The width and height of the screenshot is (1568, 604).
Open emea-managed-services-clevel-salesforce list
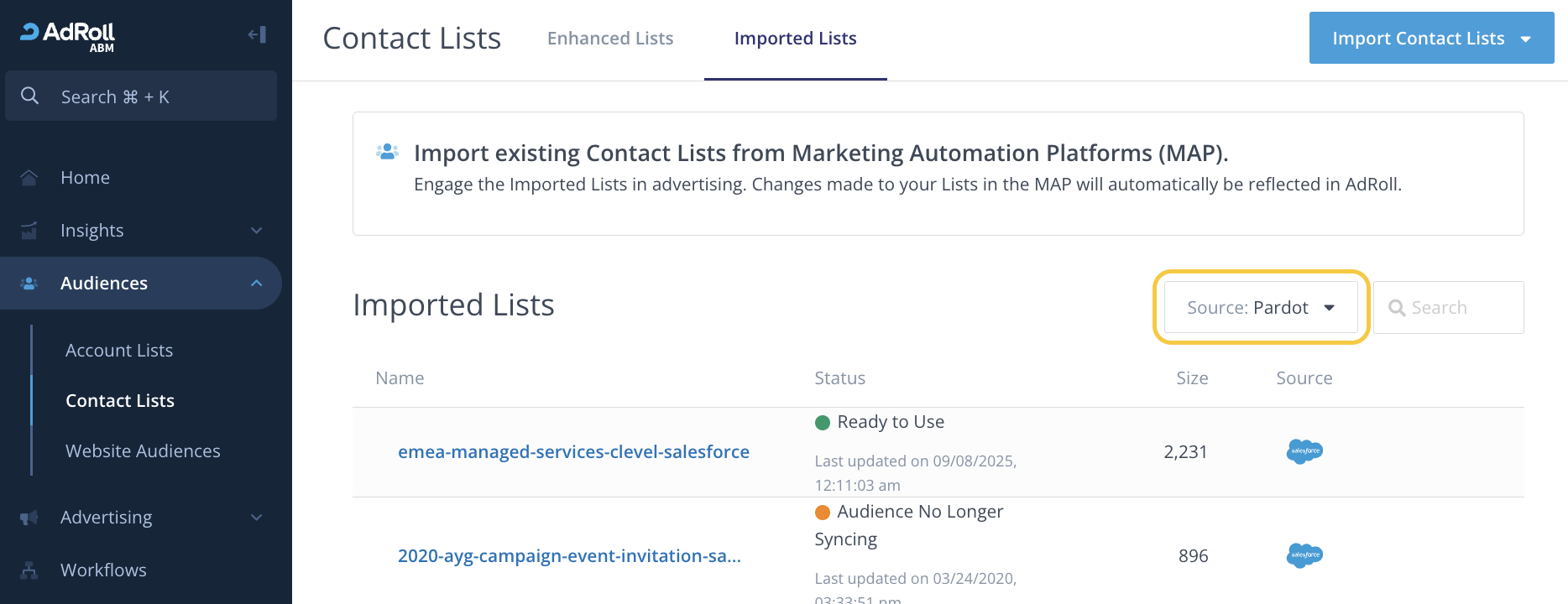pos(573,452)
